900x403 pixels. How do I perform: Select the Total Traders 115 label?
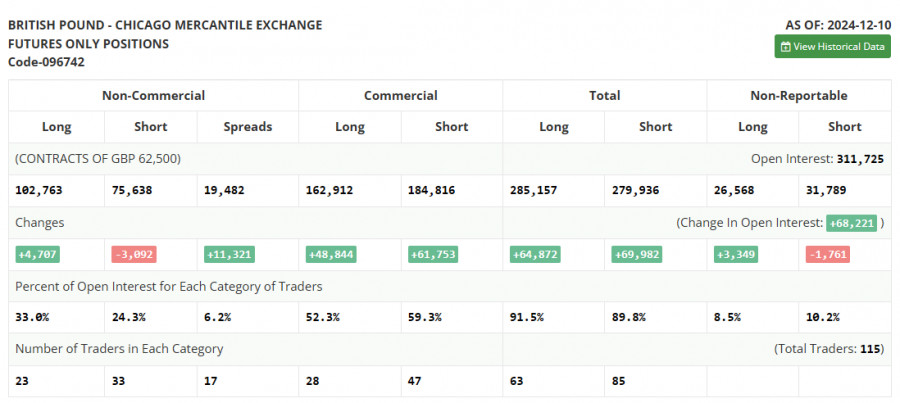click(830, 349)
